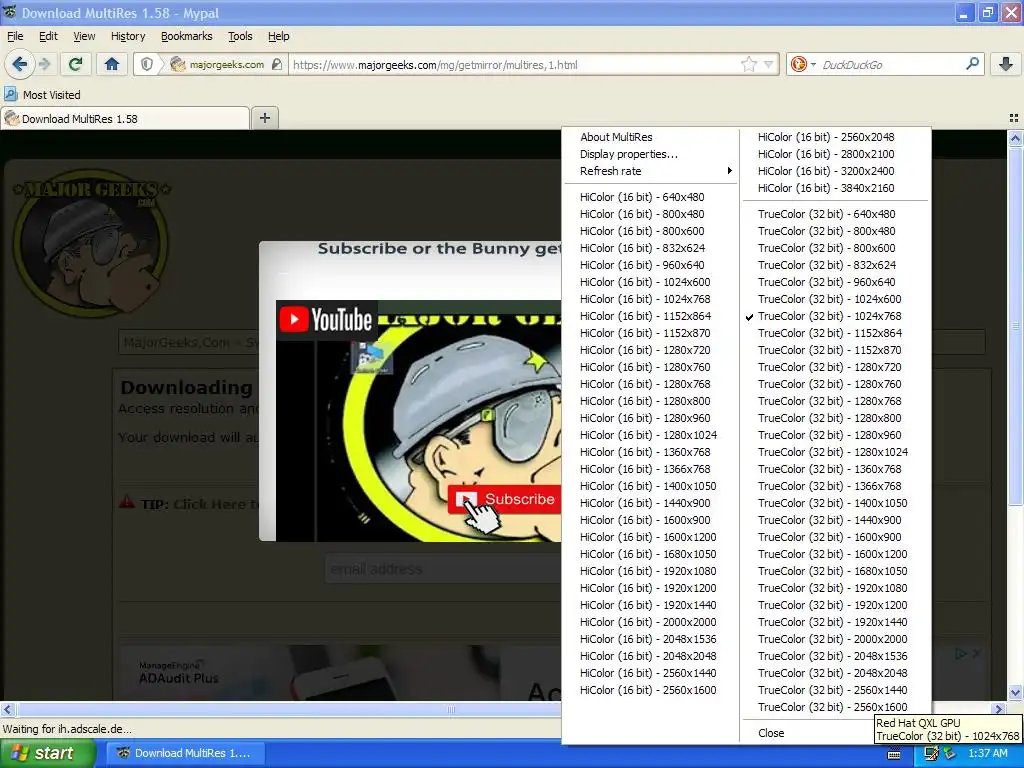This screenshot has width=1024, height=768.
Task: Open the Bookmarks menu
Action: [x=187, y=36]
